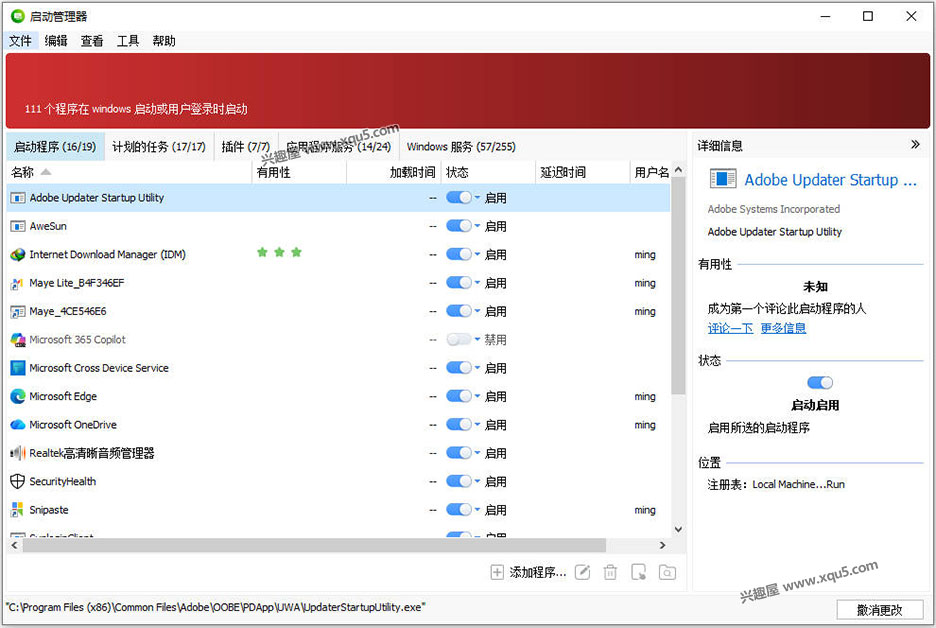The width and height of the screenshot is (936, 628).
Task: Open the 工具 menu
Action: [128, 40]
